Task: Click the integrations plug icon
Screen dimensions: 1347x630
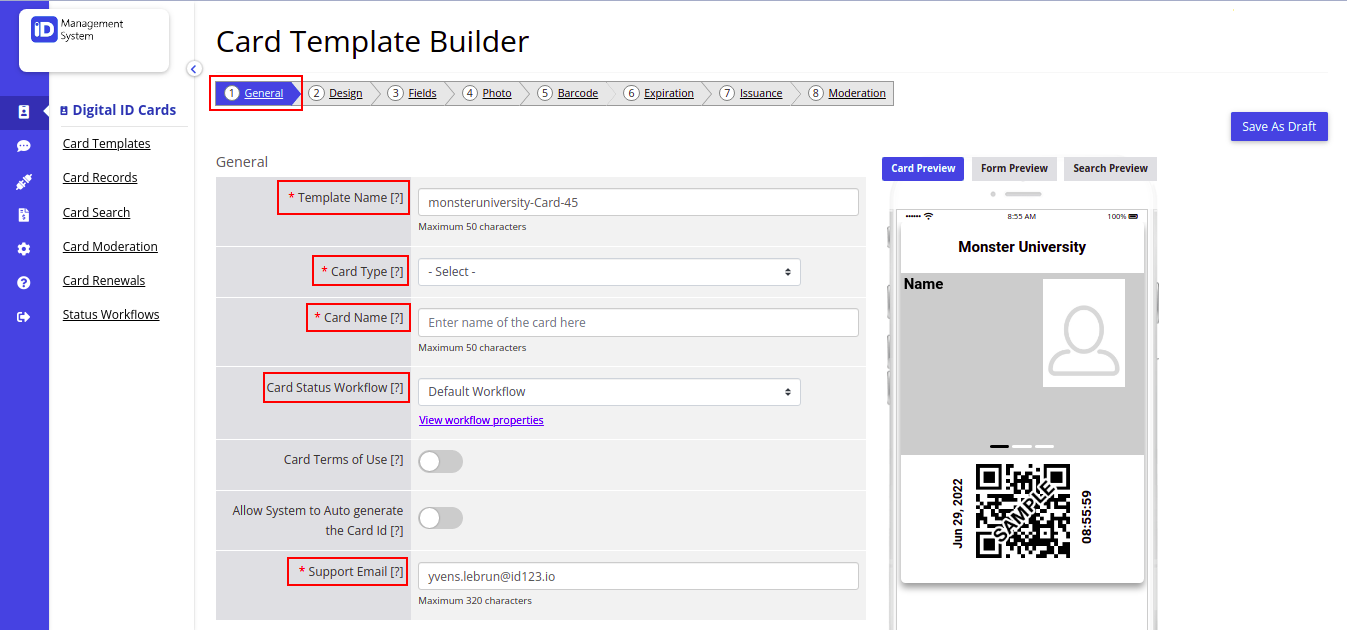Action: [25, 180]
